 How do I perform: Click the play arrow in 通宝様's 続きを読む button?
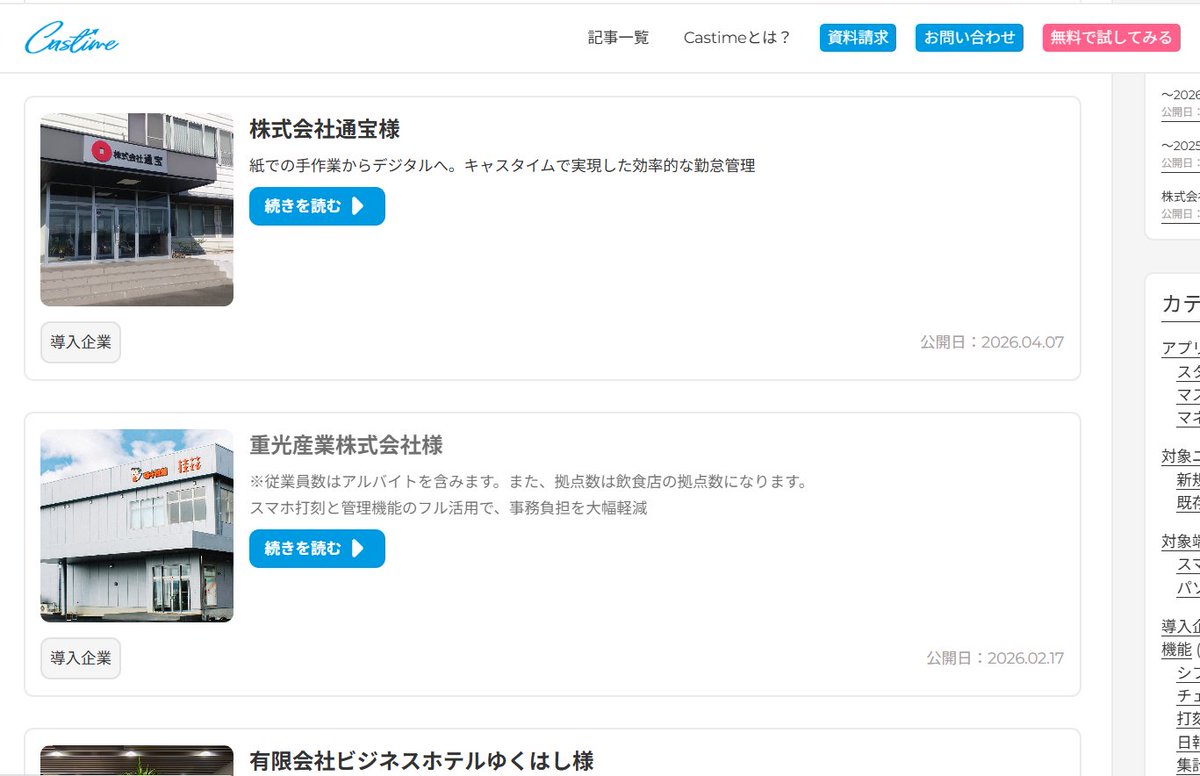[x=358, y=206]
